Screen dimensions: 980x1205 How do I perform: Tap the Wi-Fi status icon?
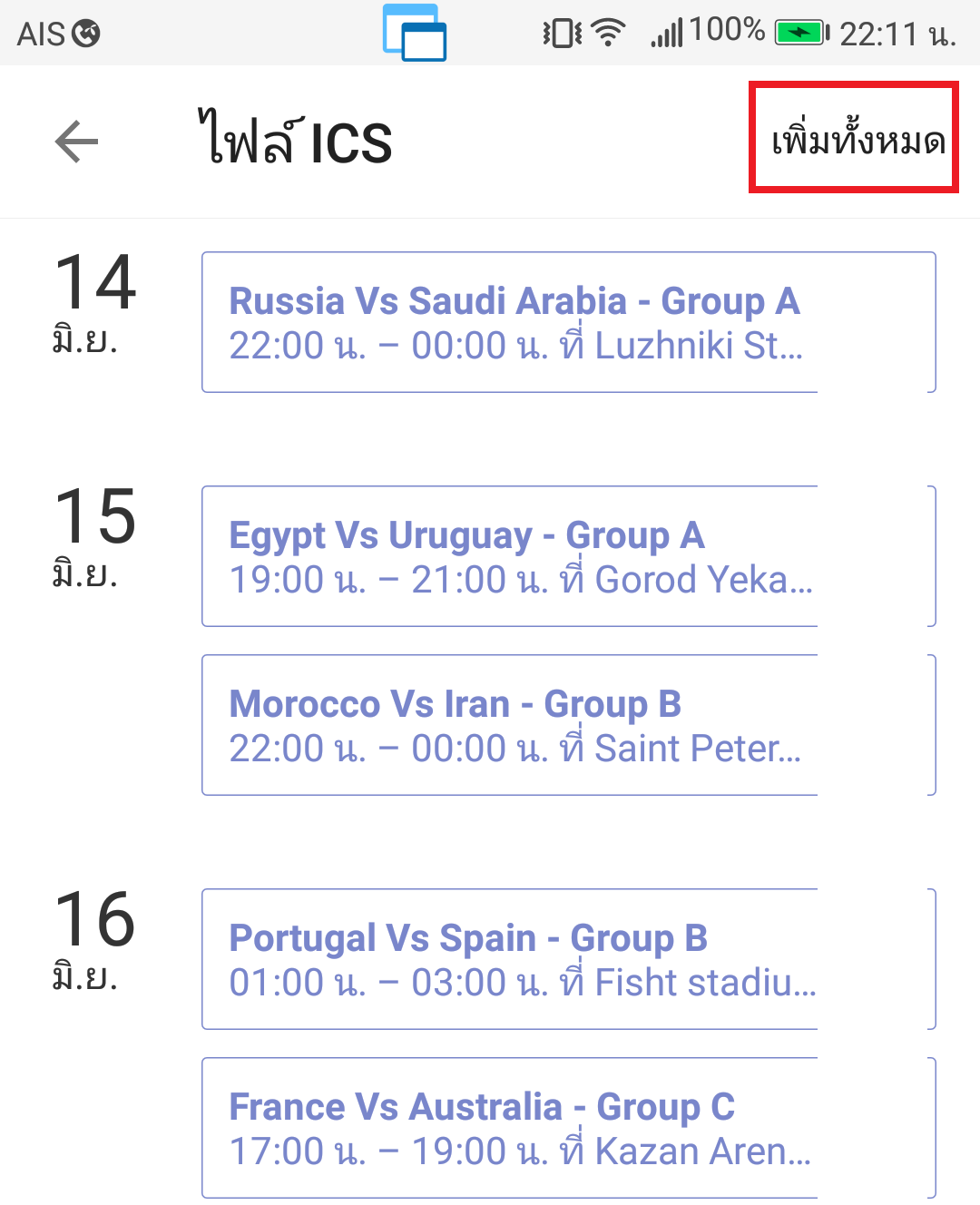(x=608, y=33)
